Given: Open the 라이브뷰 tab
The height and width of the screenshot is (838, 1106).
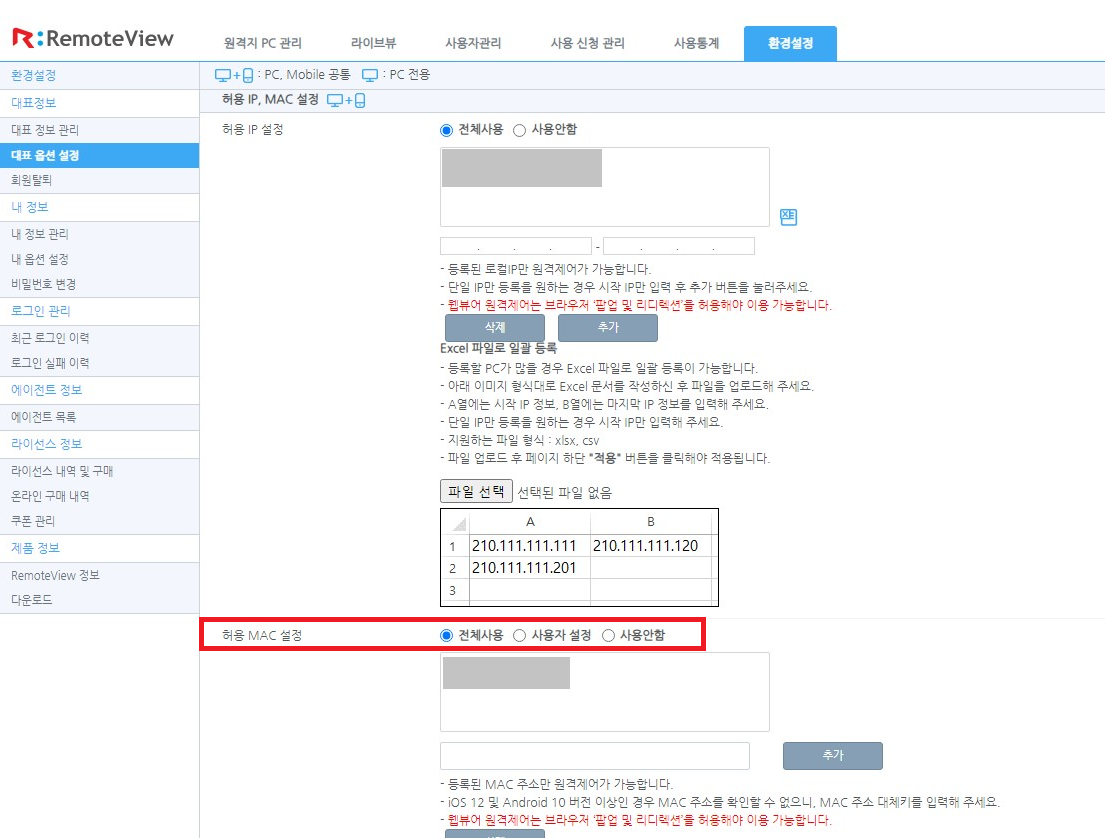Looking at the screenshot, I should 371,43.
